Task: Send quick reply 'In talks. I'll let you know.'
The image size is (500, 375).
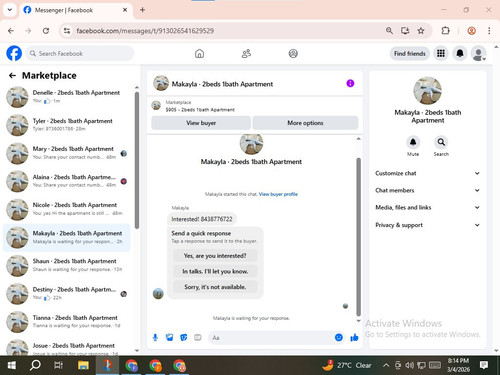Action: pos(215,271)
